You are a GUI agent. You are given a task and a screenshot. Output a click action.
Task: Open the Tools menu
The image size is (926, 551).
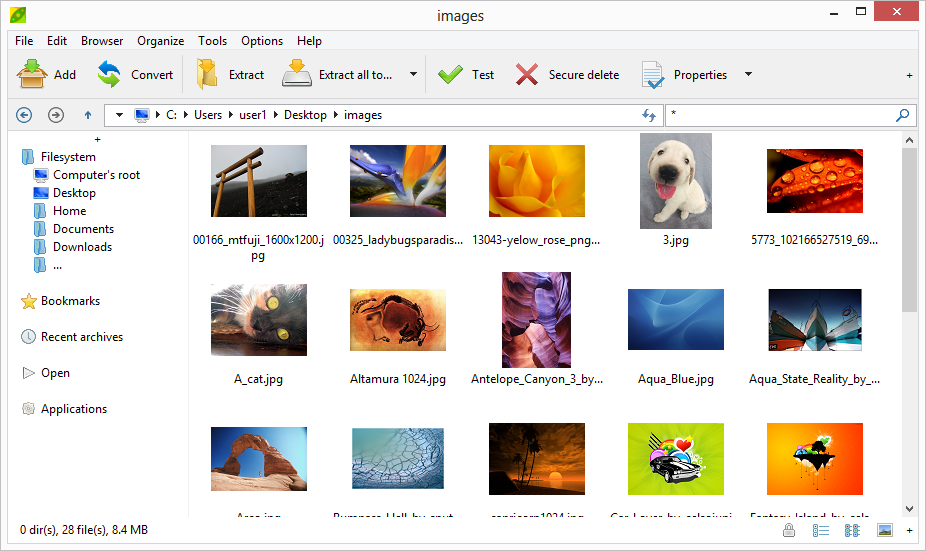(213, 41)
